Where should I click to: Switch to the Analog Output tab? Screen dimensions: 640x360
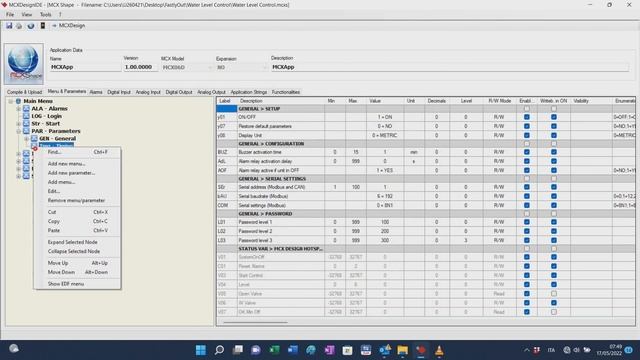[211, 92]
